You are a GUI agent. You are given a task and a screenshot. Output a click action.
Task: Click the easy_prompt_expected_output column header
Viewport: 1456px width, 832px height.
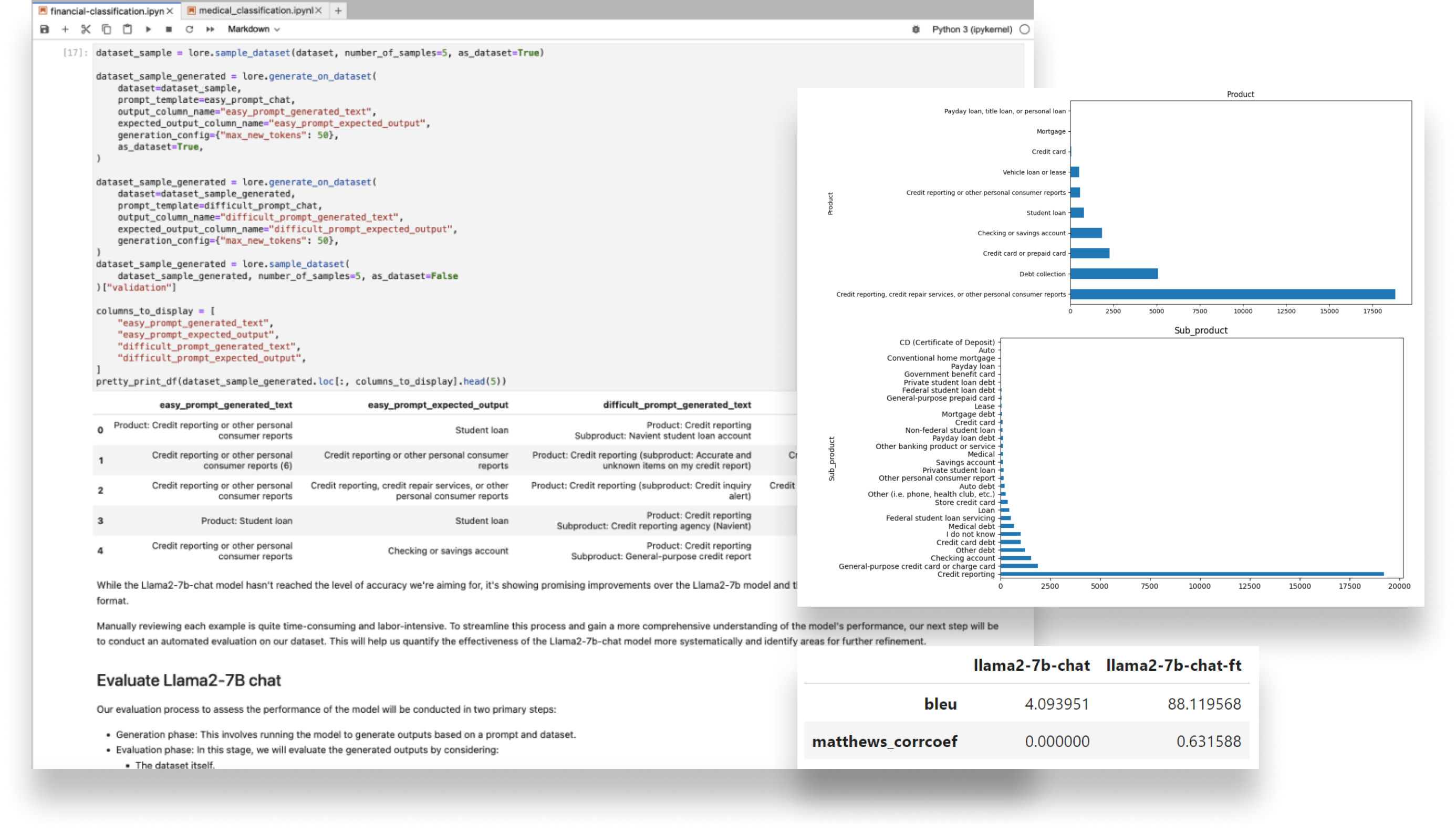point(438,404)
